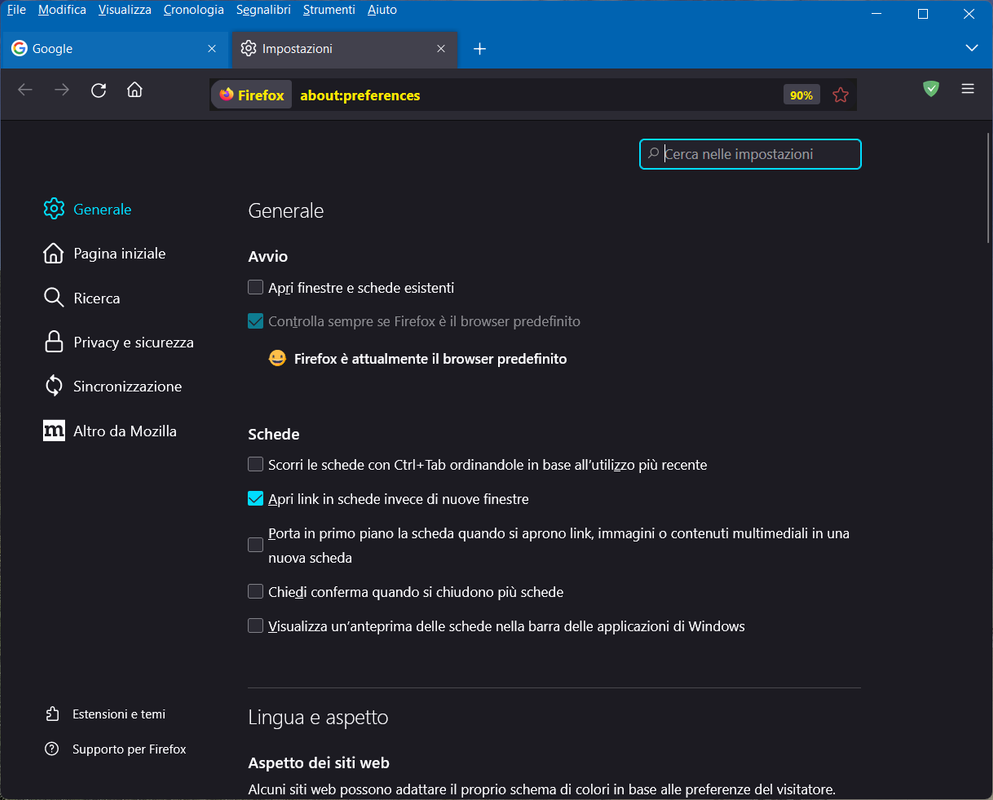Open the Sincronizzazione settings
The image size is (993, 800).
[x=113, y=386]
